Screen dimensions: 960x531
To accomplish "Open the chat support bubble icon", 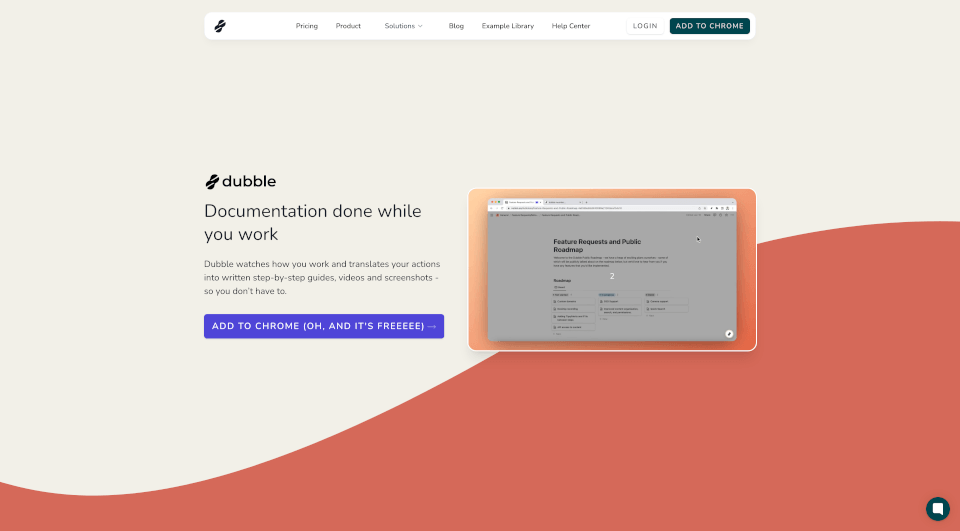I will [937, 508].
